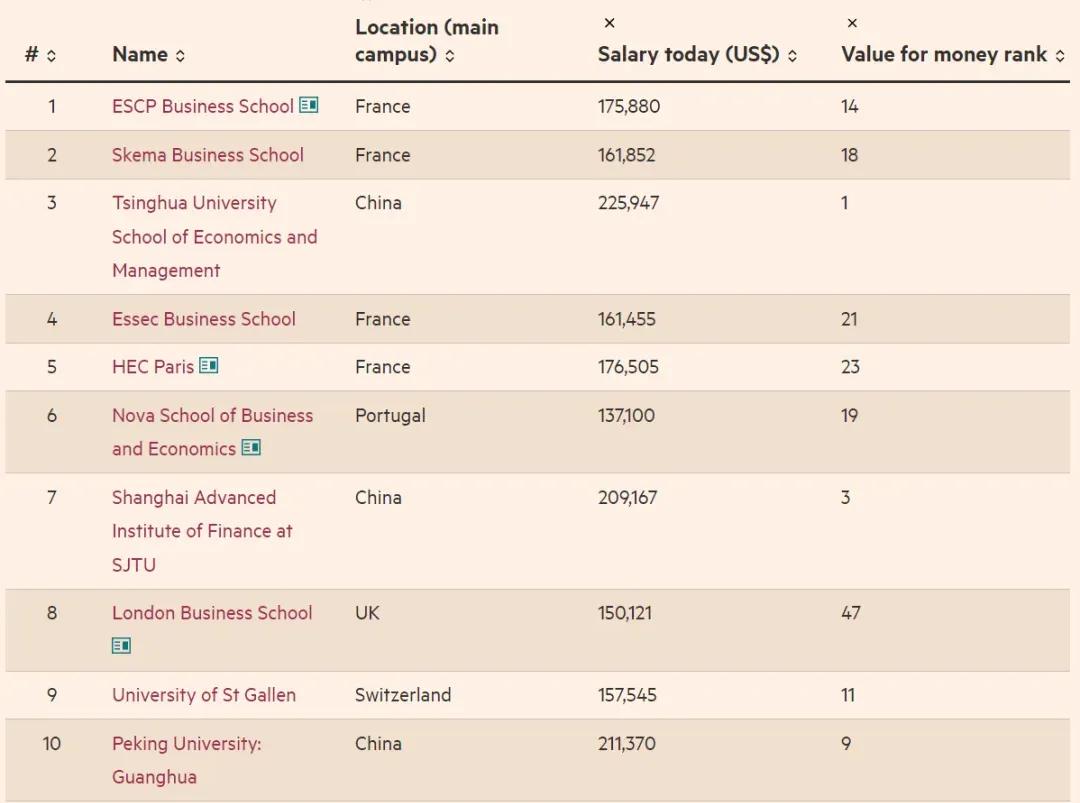The height and width of the screenshot is (803, 1080).
Task: Sort by Value for money rank arrows
Action: tap(1060, 56)
